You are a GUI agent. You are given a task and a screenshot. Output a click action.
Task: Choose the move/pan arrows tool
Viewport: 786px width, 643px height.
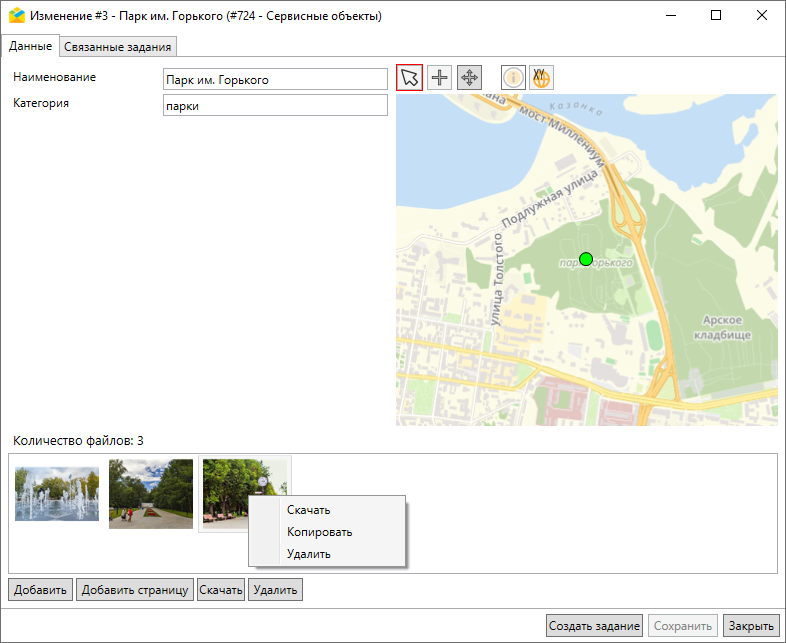click(470, 78)
